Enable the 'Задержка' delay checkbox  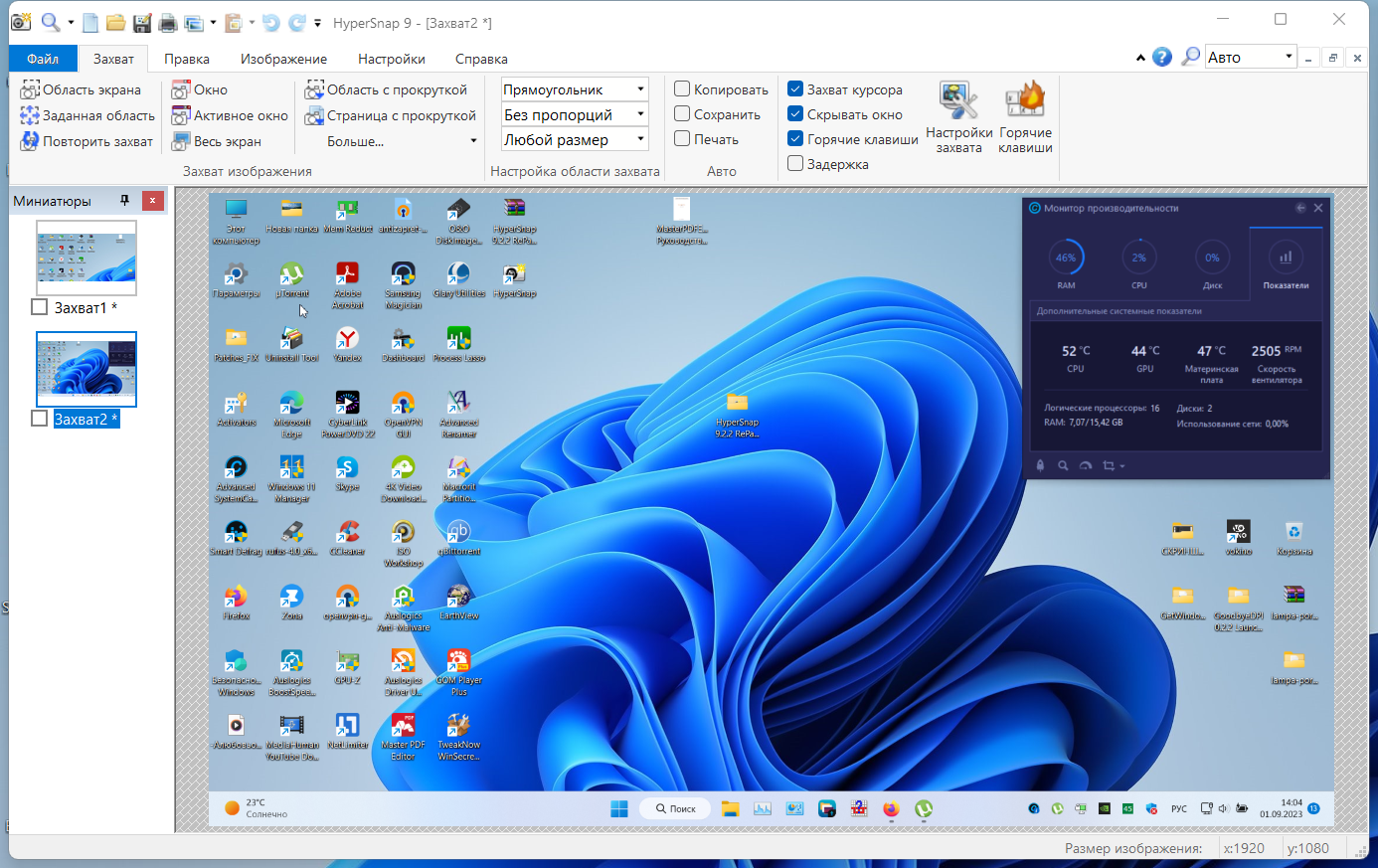point(795,164)
